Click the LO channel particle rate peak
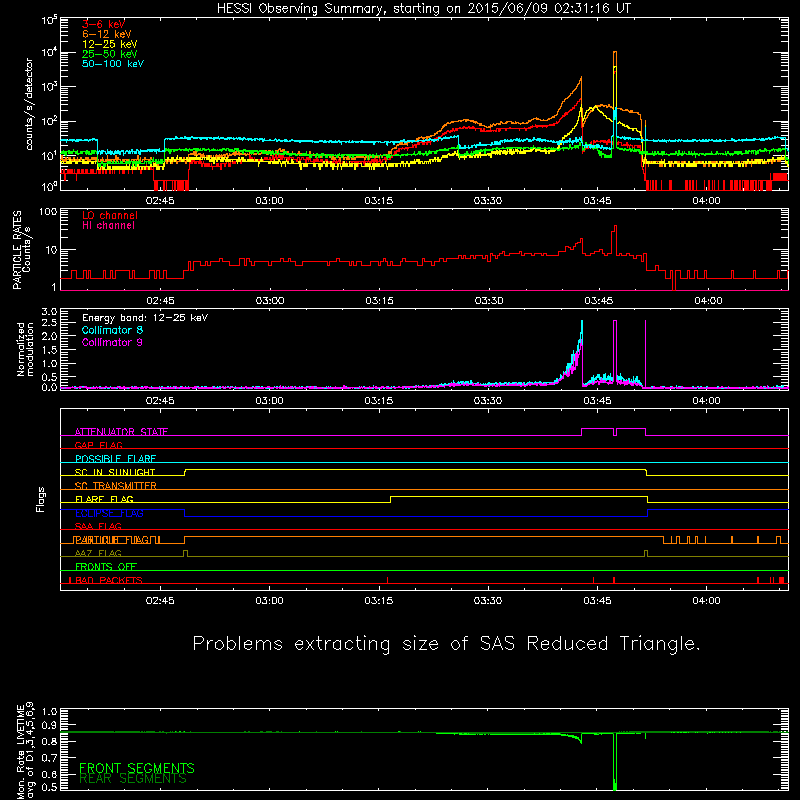The image size is (800, 800). coord(615,226)
